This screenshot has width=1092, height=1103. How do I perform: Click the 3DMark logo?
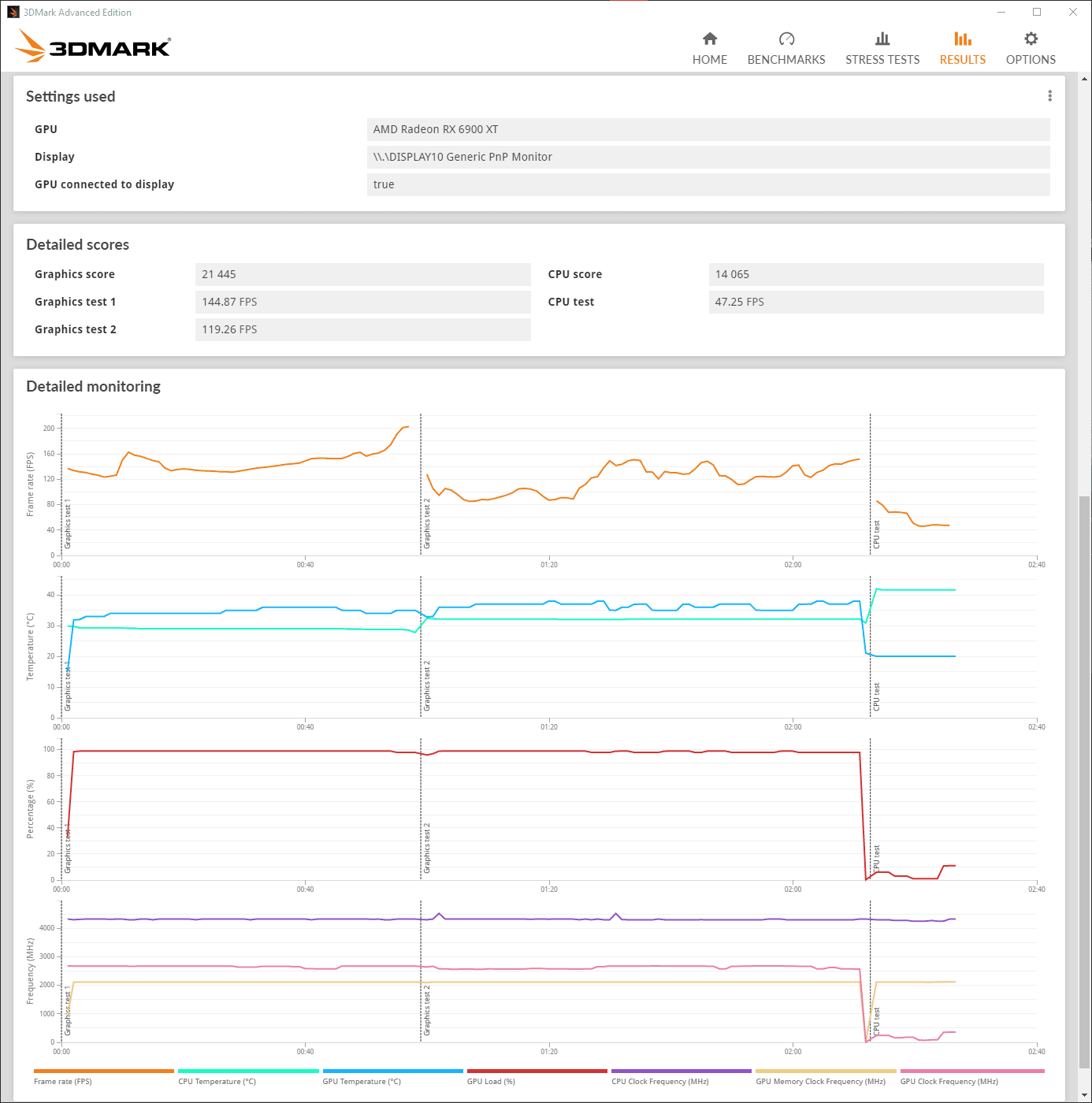pyautogui.click(x=93, y=46)
